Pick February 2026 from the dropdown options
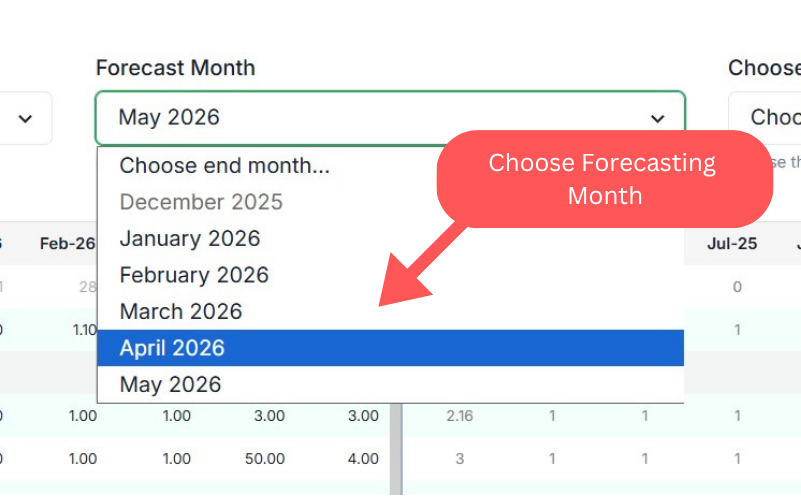 point(194,275)
